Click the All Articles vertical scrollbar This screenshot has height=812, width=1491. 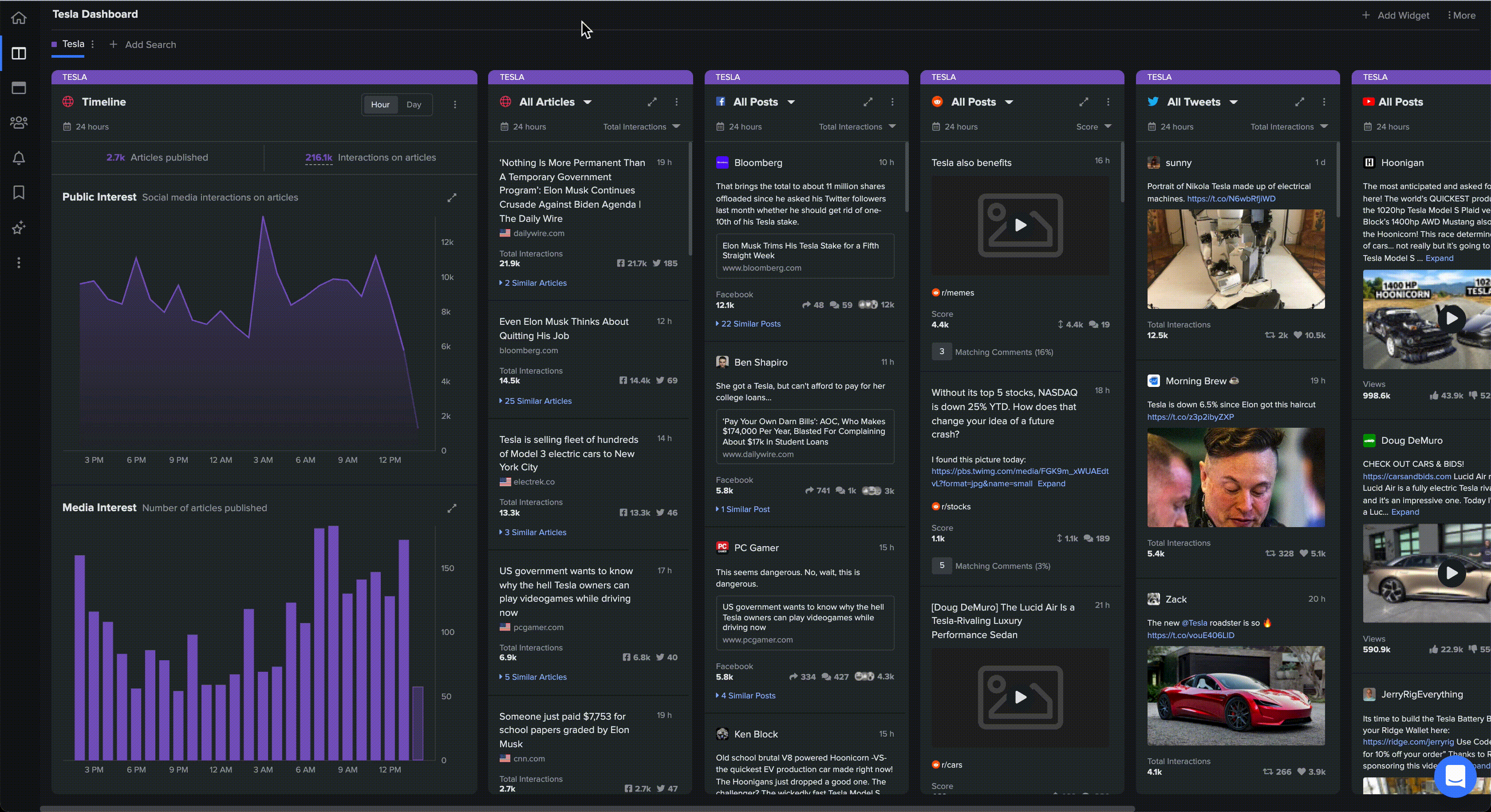point(690,198)
